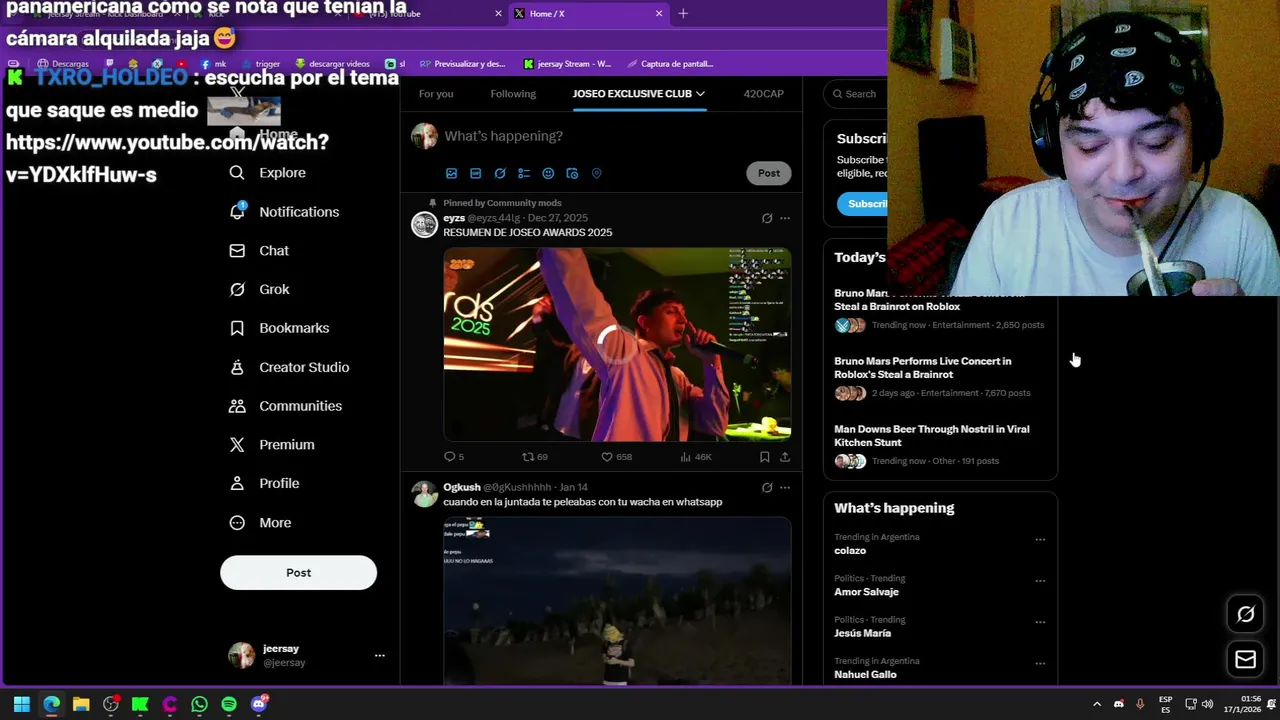Open options for Jesús María trend
Screen dimensions: 1280x720
coord(1040,622)
